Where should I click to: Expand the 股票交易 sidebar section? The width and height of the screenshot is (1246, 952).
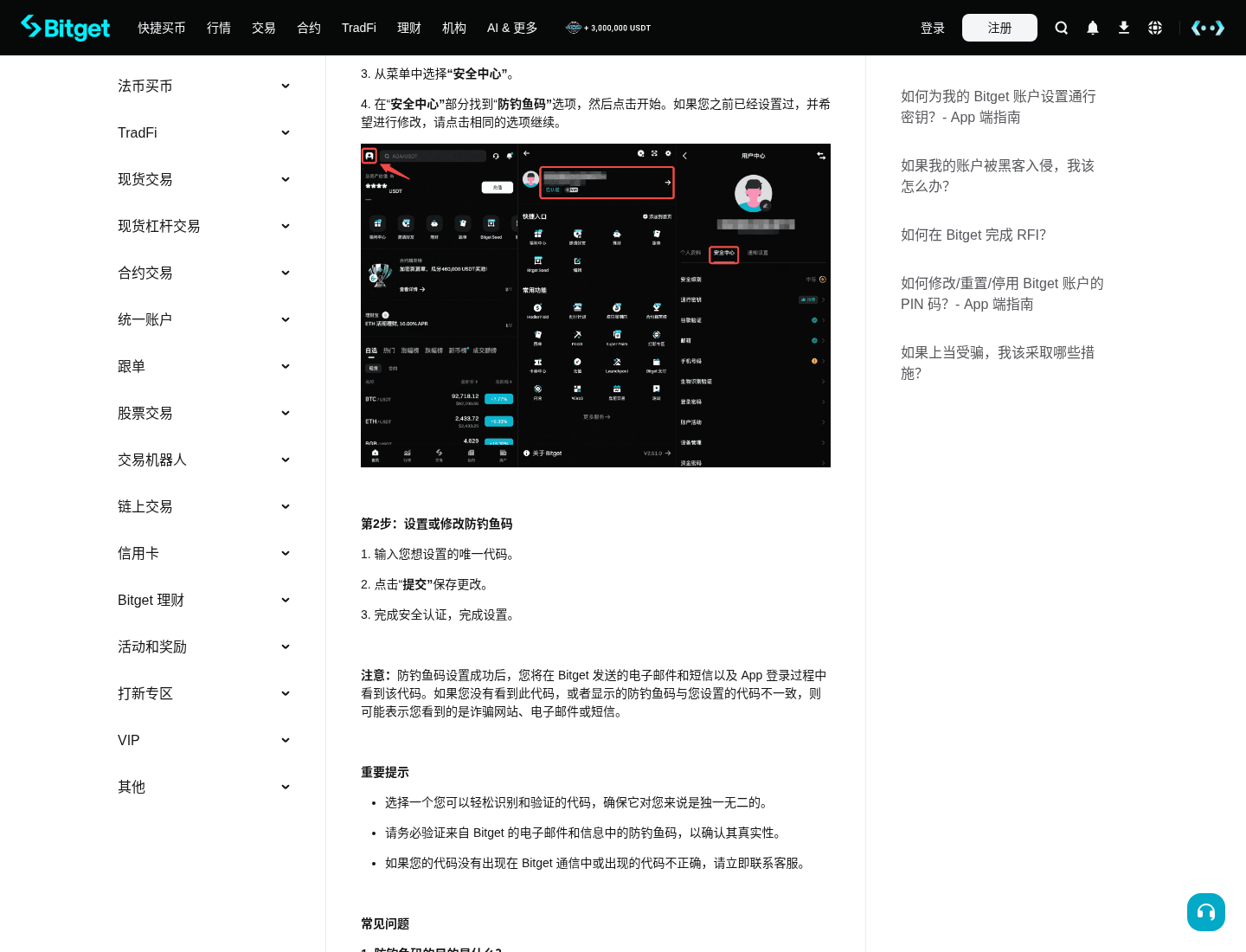(204, 413)
